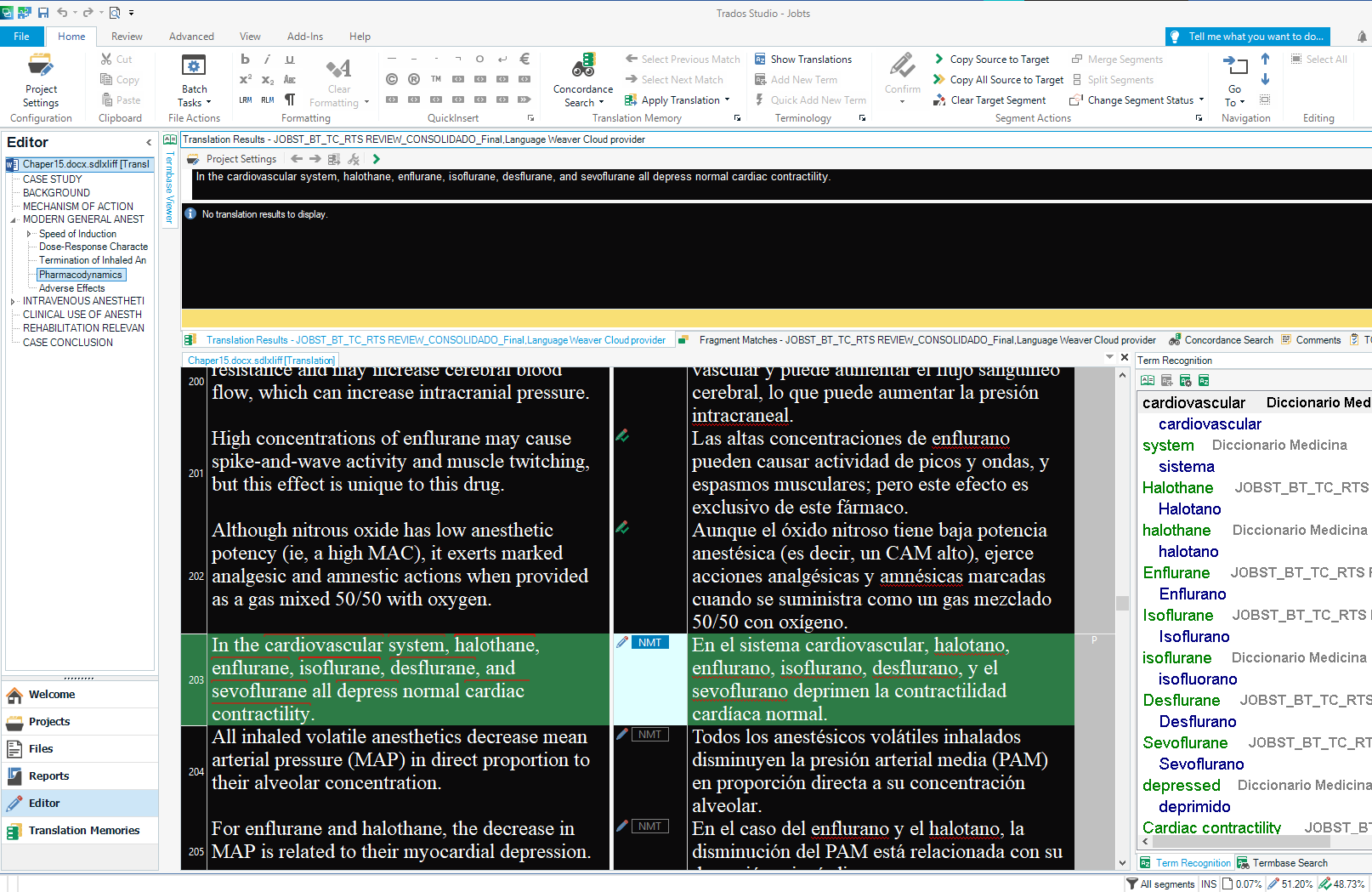
Task: Toggle bold formatting
Action: [245, 60]
